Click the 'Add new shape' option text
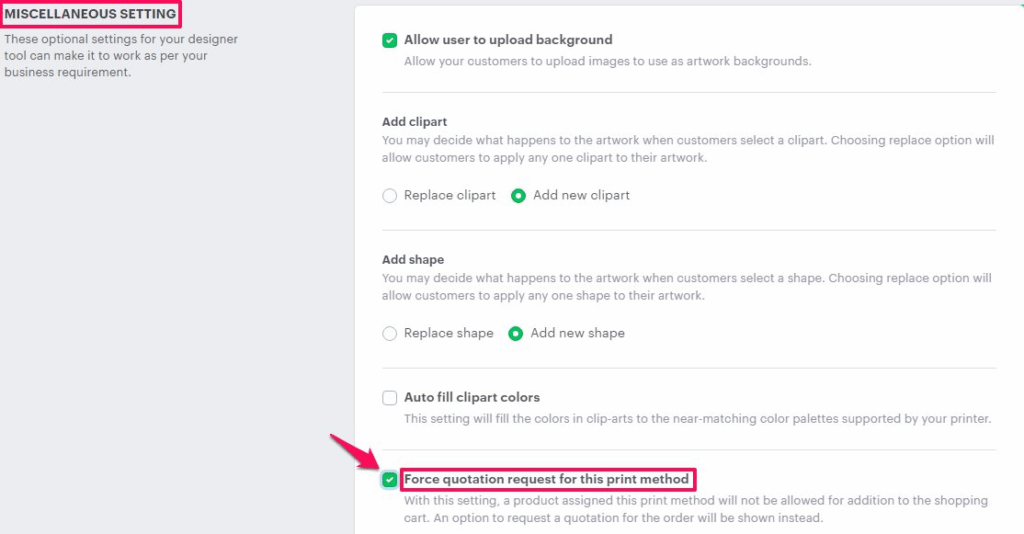1024x534 pixels. [577, 334]
